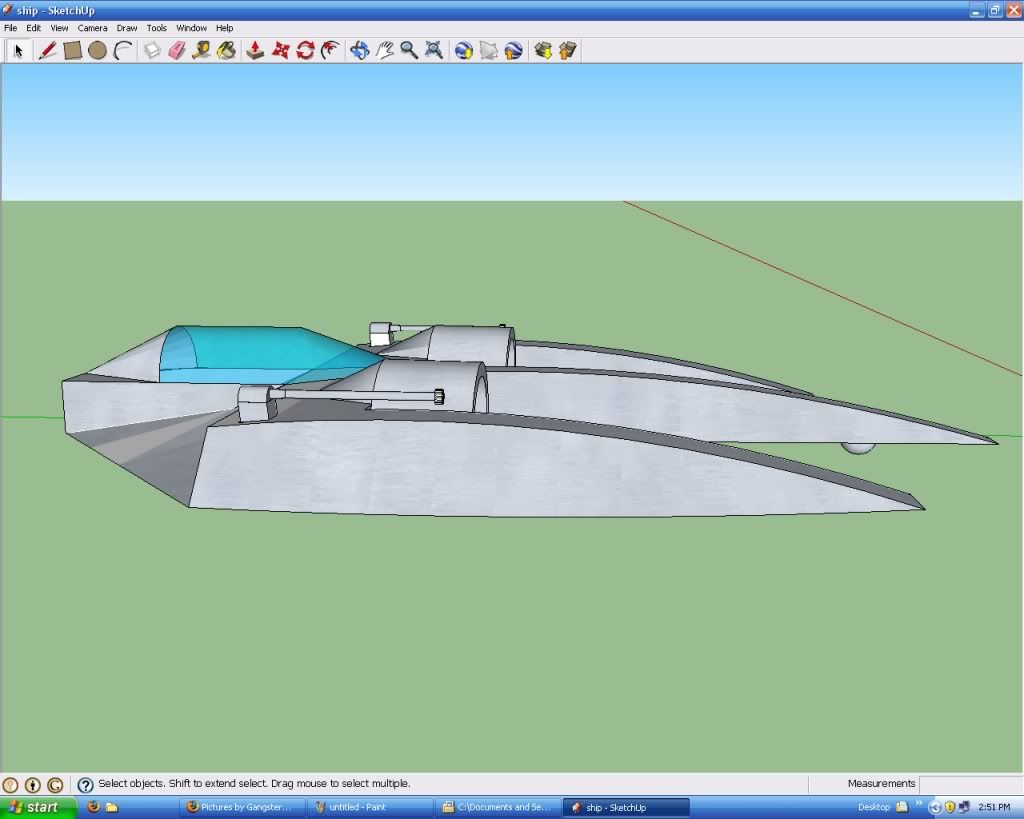Click the Windows start button
Screen dimensions: 1024x819
(38, 807)
